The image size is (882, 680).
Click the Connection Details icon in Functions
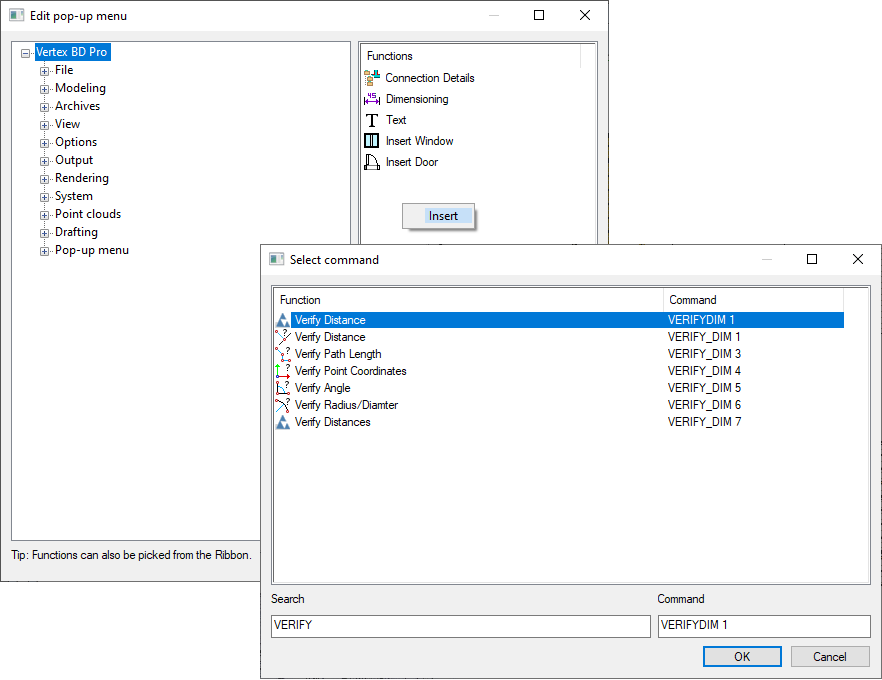[x=372, y=78]
